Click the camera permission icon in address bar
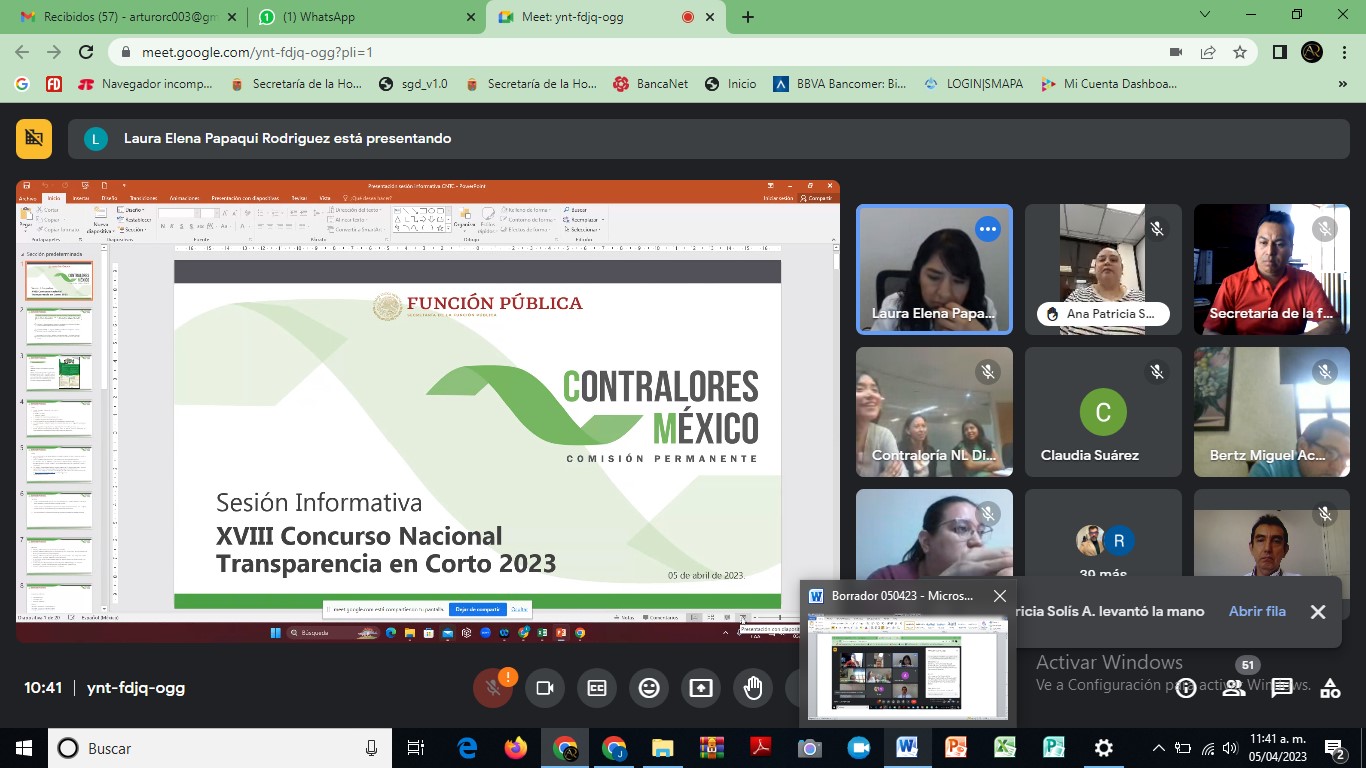1366x768 pixels. pos(1176,52)
